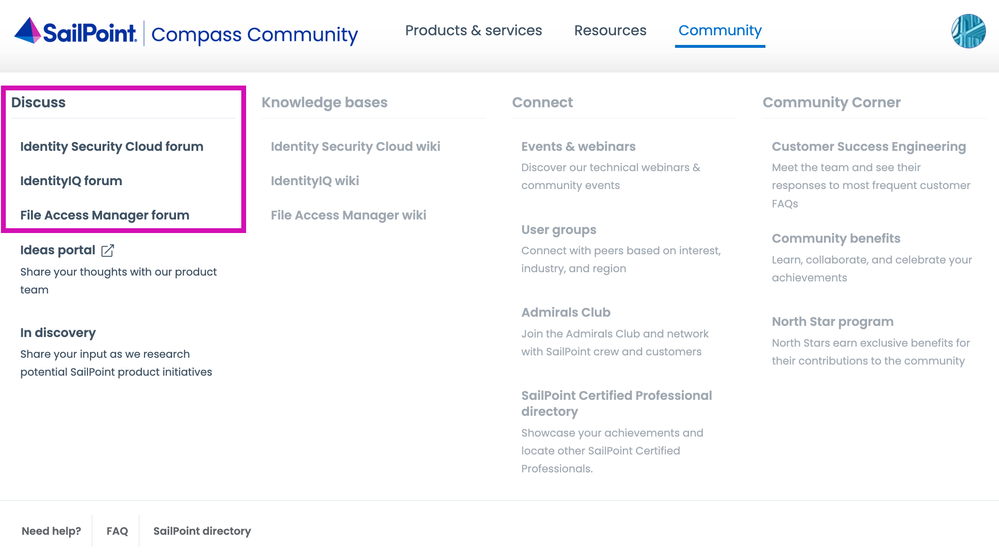Open File Access Manager forum
The image size is (999, 556).
(104, 215)
